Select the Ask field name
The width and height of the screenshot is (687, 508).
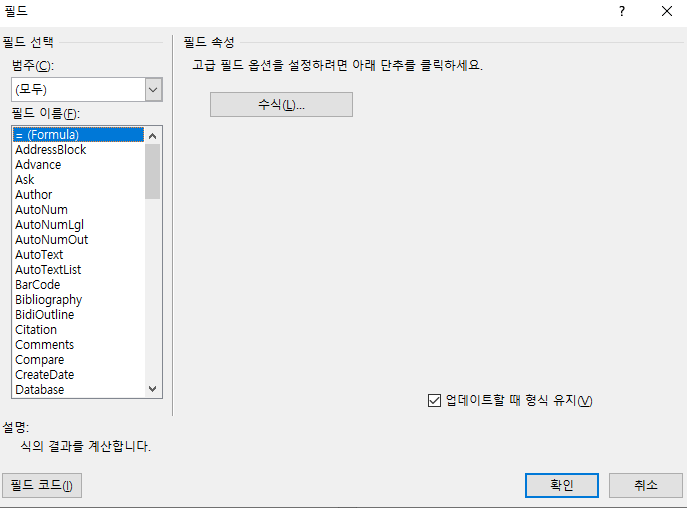click(x=25, y=180)
